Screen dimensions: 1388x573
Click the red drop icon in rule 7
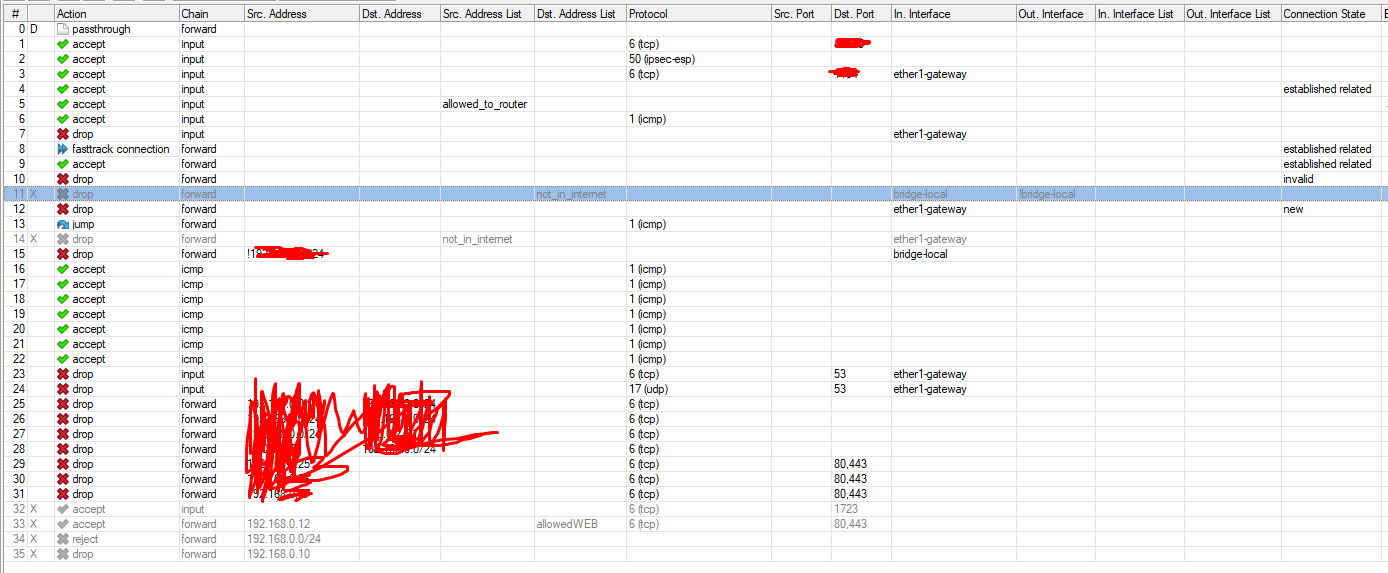pyautogui.click(x=63, y=134)
